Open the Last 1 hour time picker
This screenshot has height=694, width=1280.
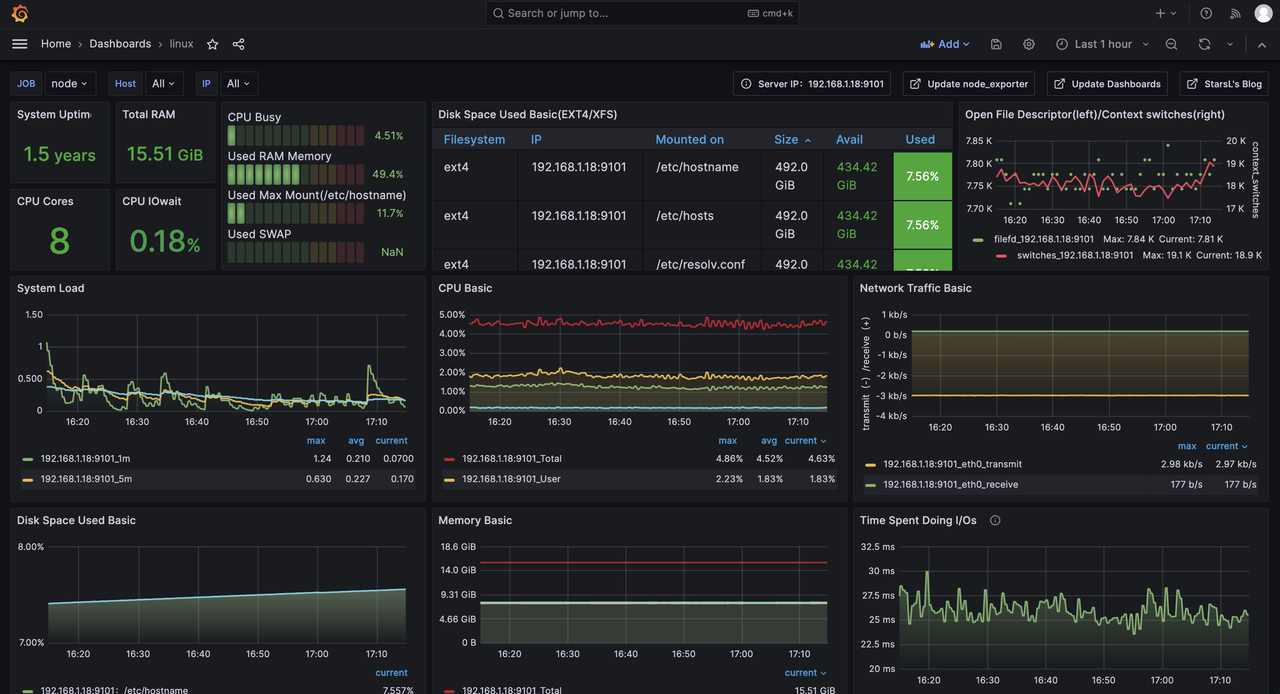(1102, 44)
